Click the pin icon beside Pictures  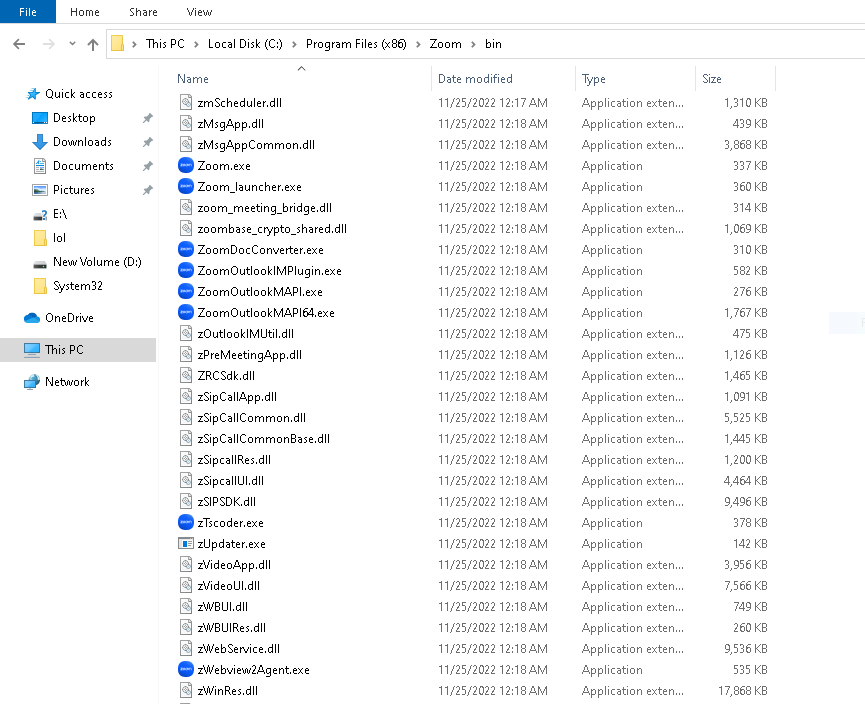click(x=147, y=190)
